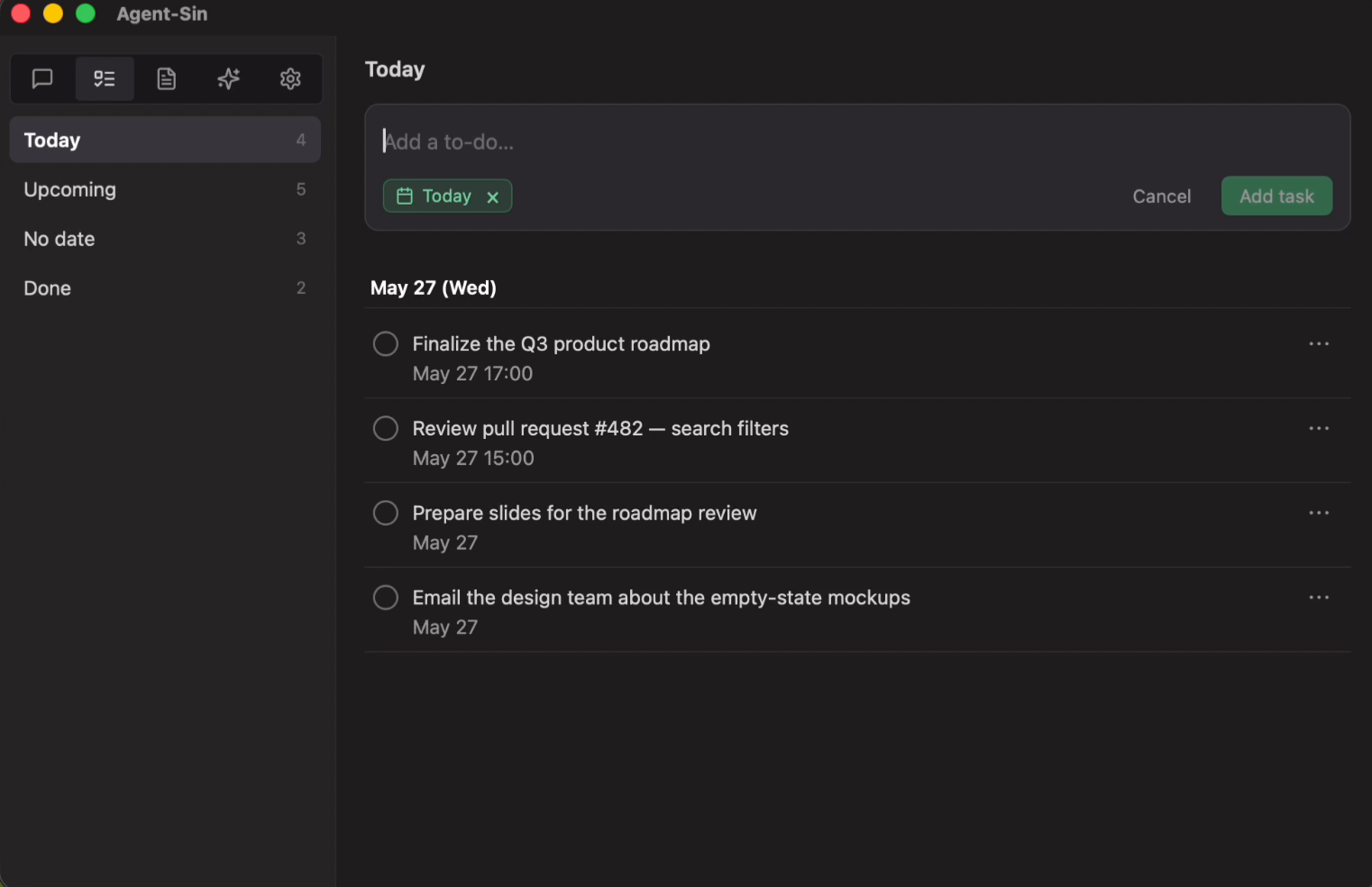Click the Today page heading

point(395,69)
